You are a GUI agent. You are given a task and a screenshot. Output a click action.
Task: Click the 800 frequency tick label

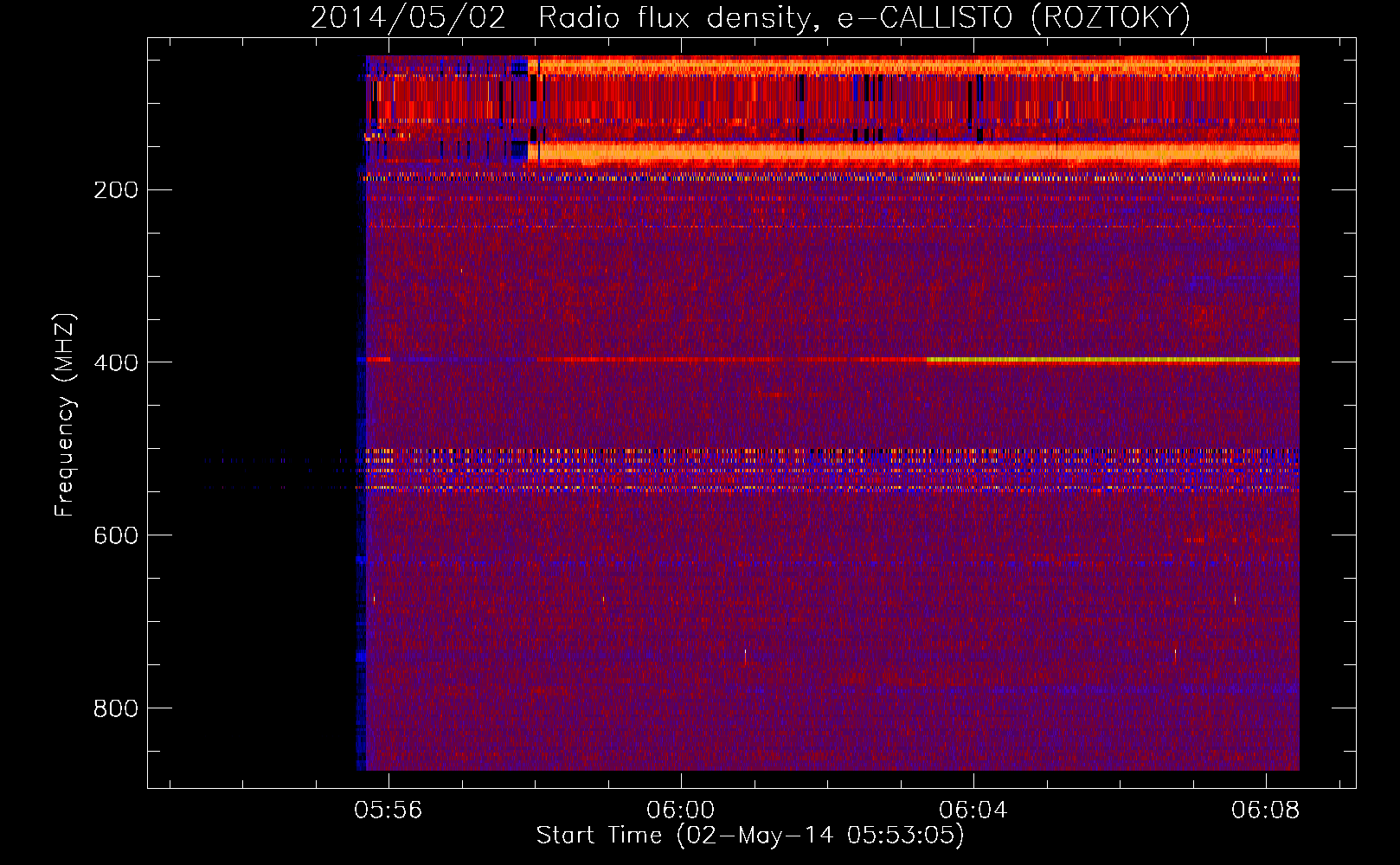pos(116,708)
